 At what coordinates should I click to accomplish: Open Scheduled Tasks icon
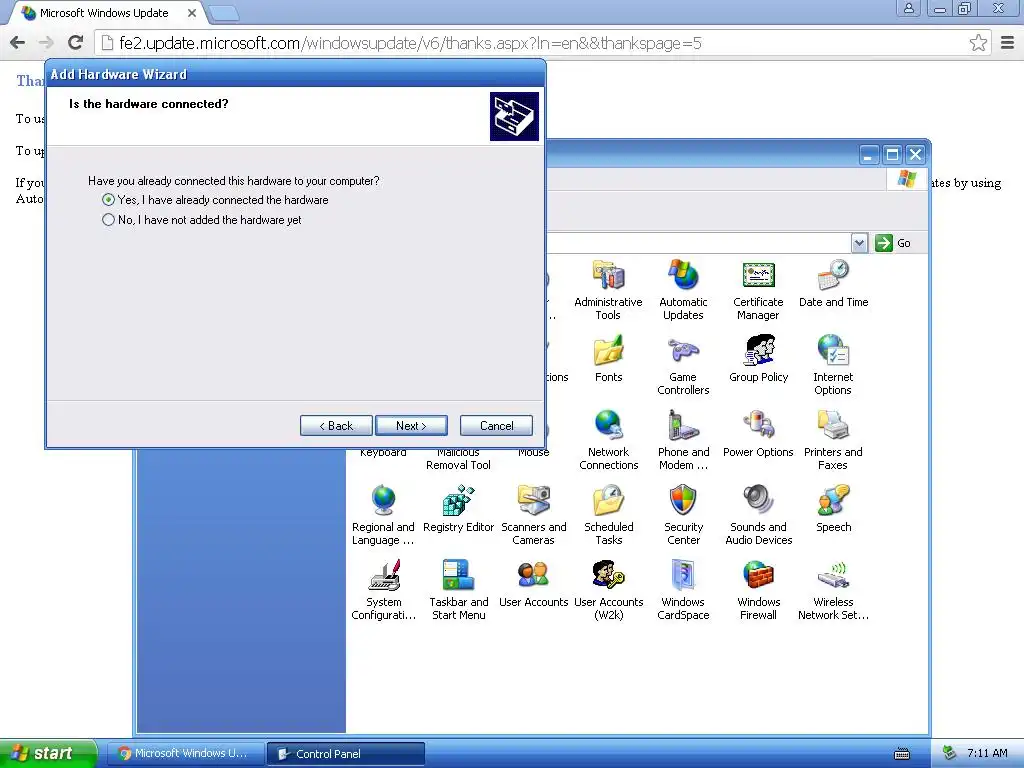coord(609,501)
